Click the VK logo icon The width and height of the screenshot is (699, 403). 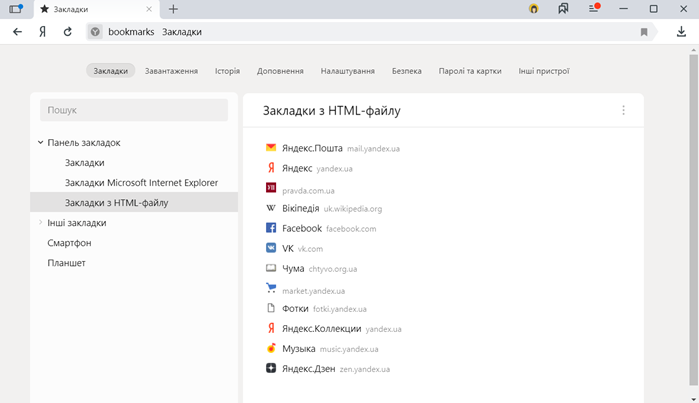tap(271, 248)
